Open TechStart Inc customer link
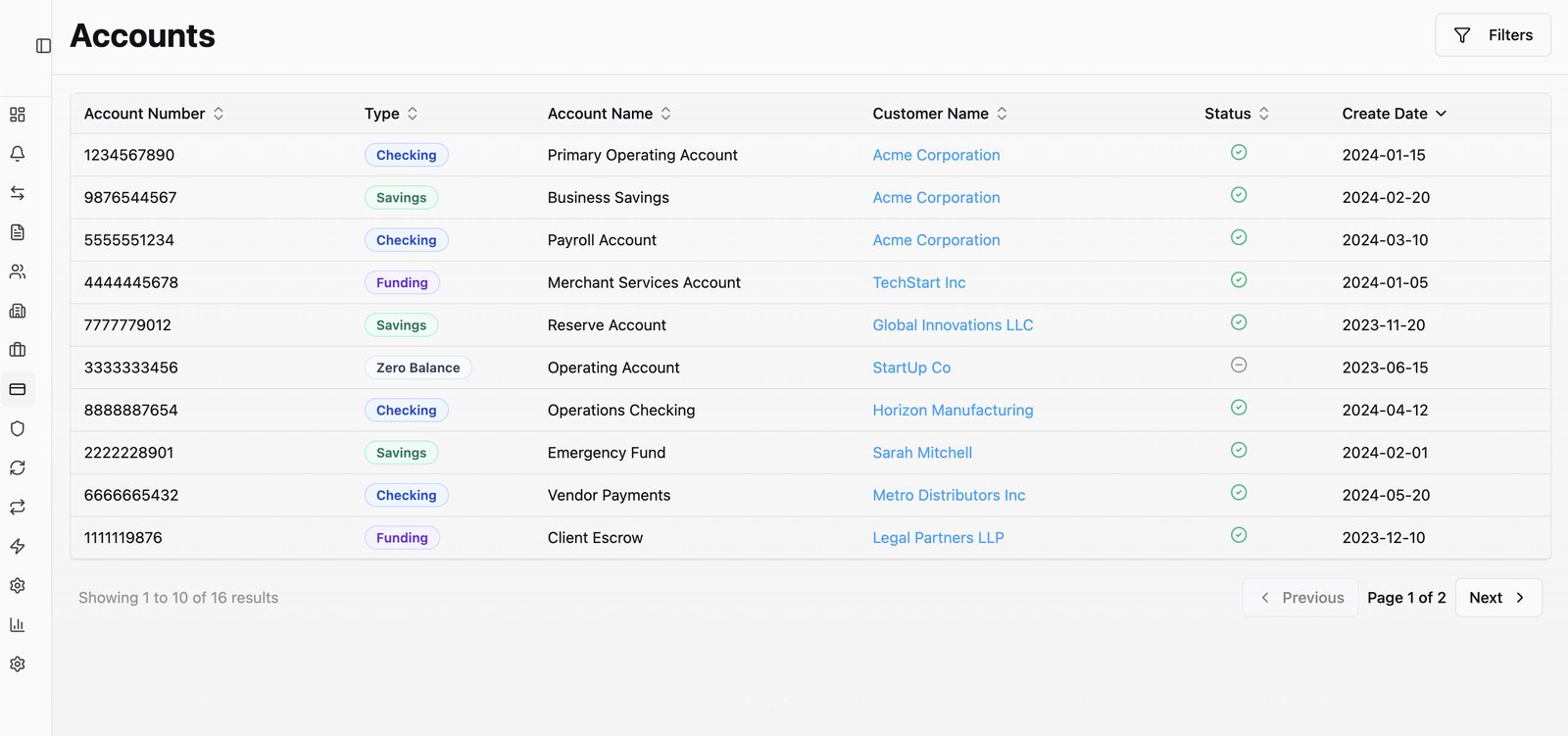 (x=919, y=282)
